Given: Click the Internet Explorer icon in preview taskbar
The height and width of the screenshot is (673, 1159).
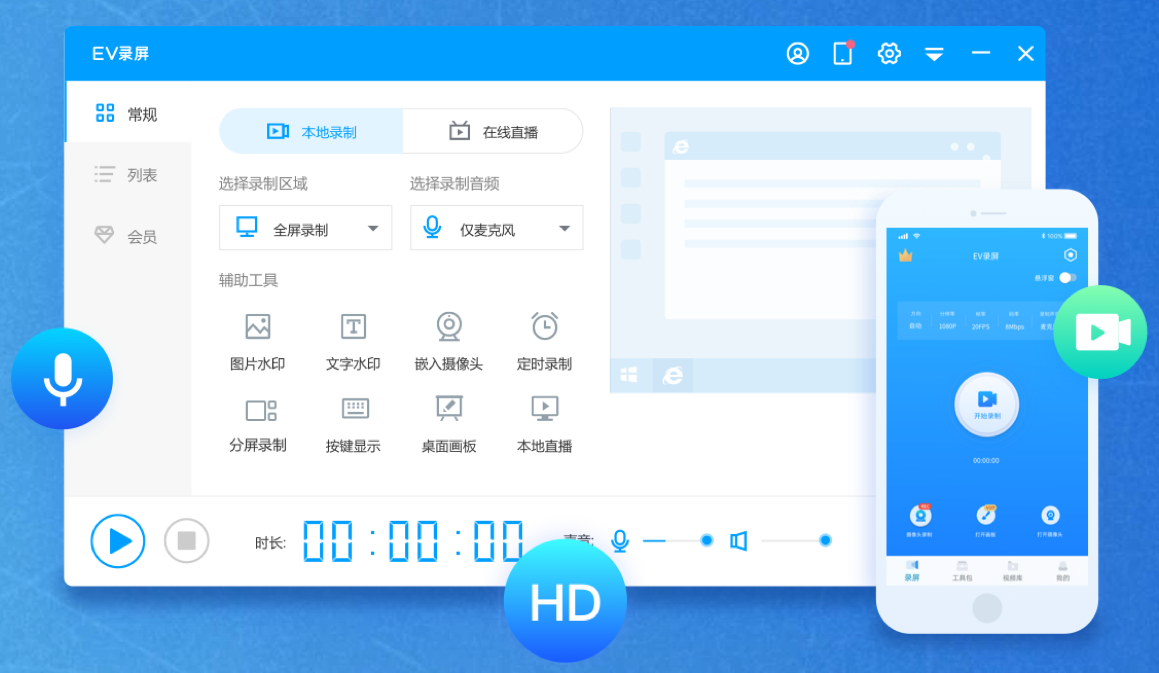Looking at the screenshot, I should (x=673, y=376).
